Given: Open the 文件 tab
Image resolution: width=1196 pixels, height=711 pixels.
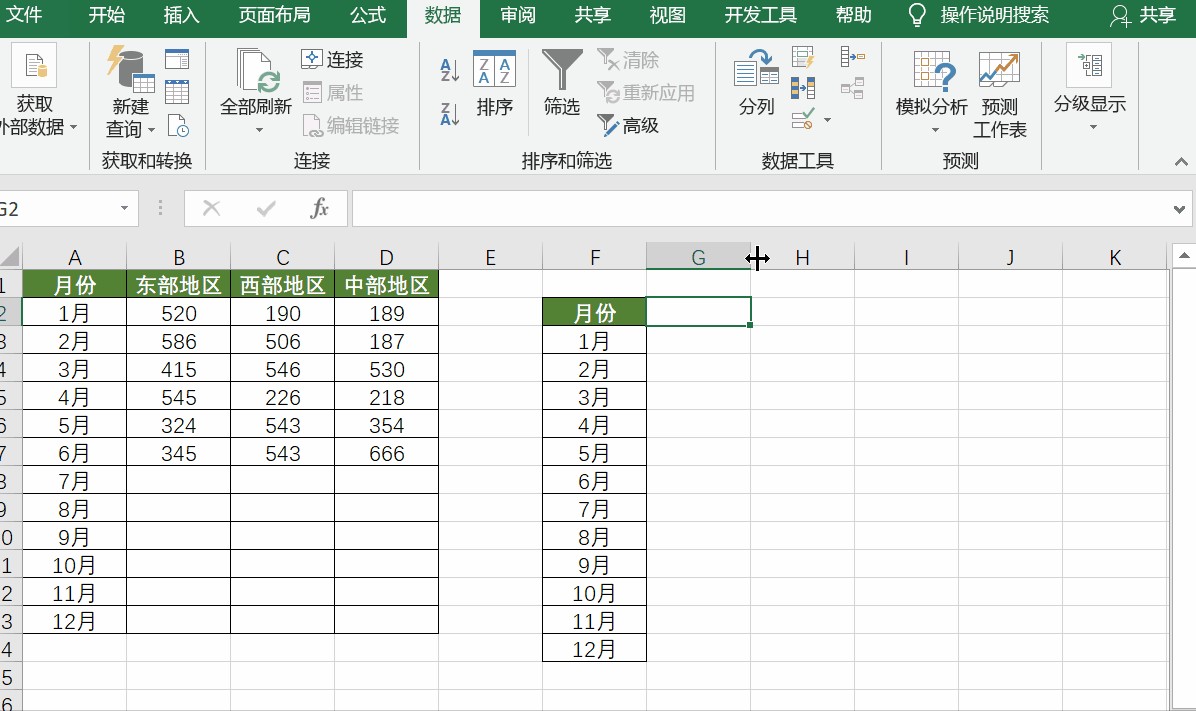Looking at the screenshot, I should 24,15.
